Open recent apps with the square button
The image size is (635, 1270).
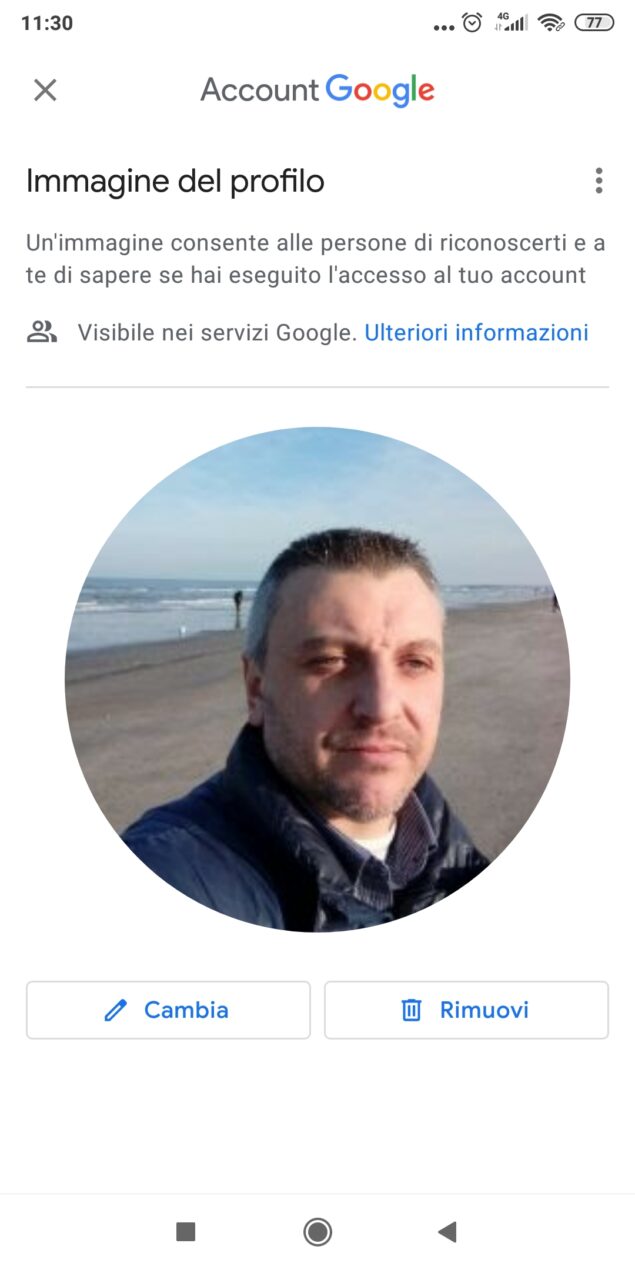click(185, 1232)
